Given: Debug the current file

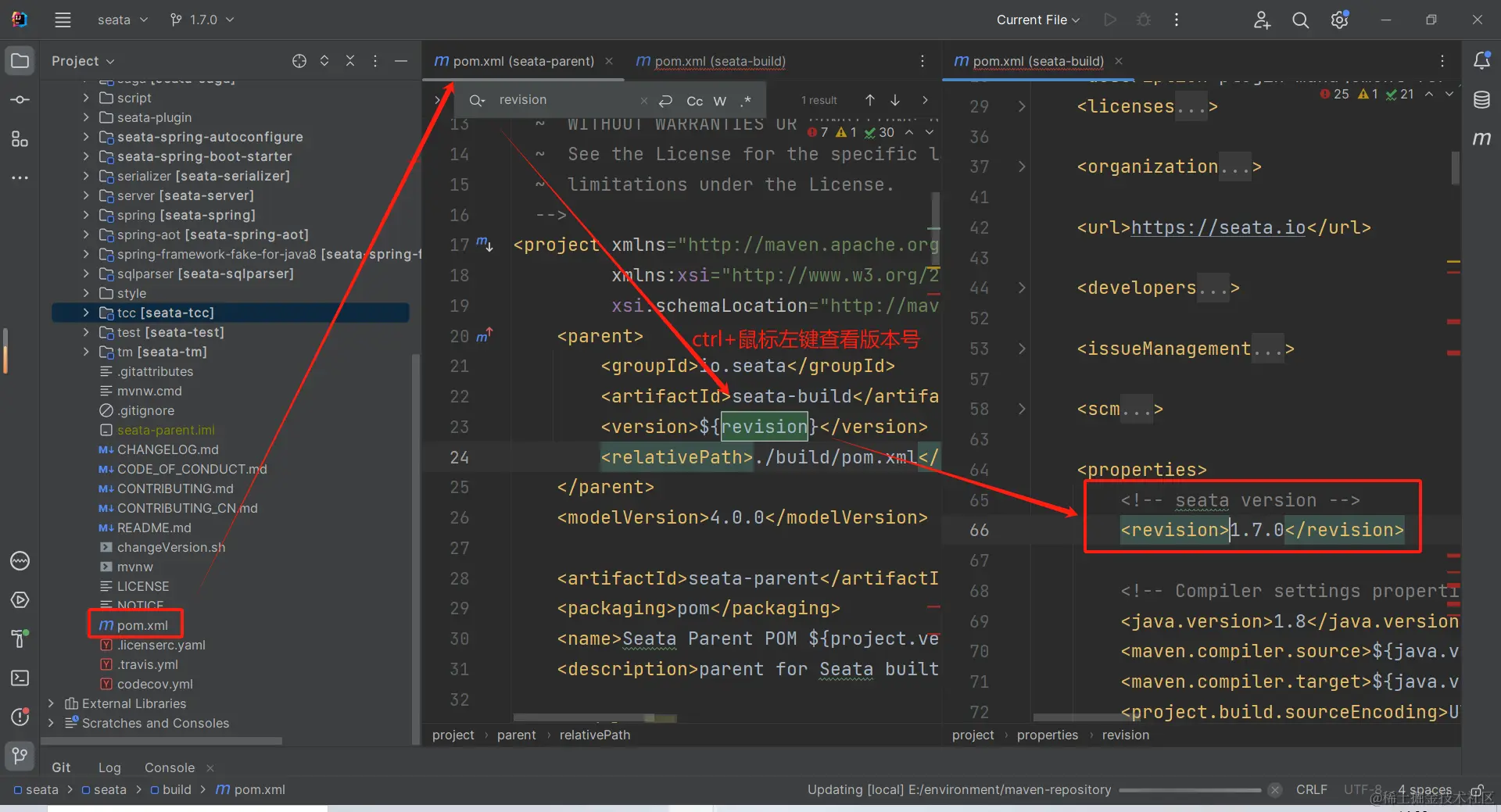Looking at the screenshot, I should click(x=1144, y=20).
